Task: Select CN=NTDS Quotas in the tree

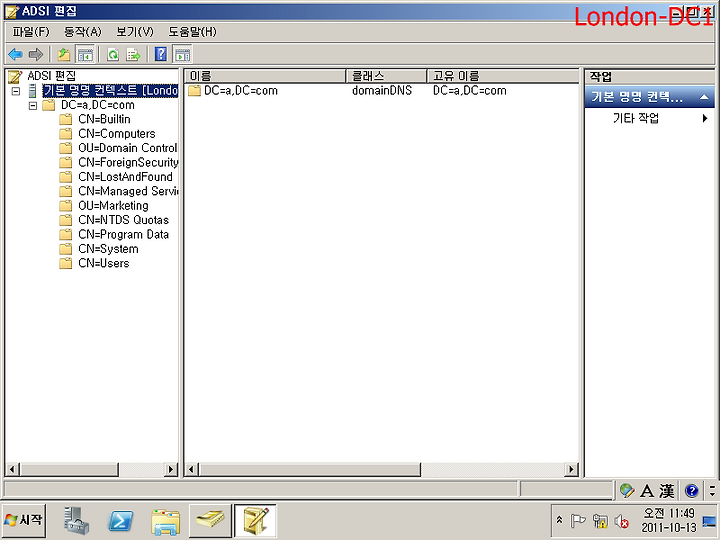Action: click(x=124, y=220)
